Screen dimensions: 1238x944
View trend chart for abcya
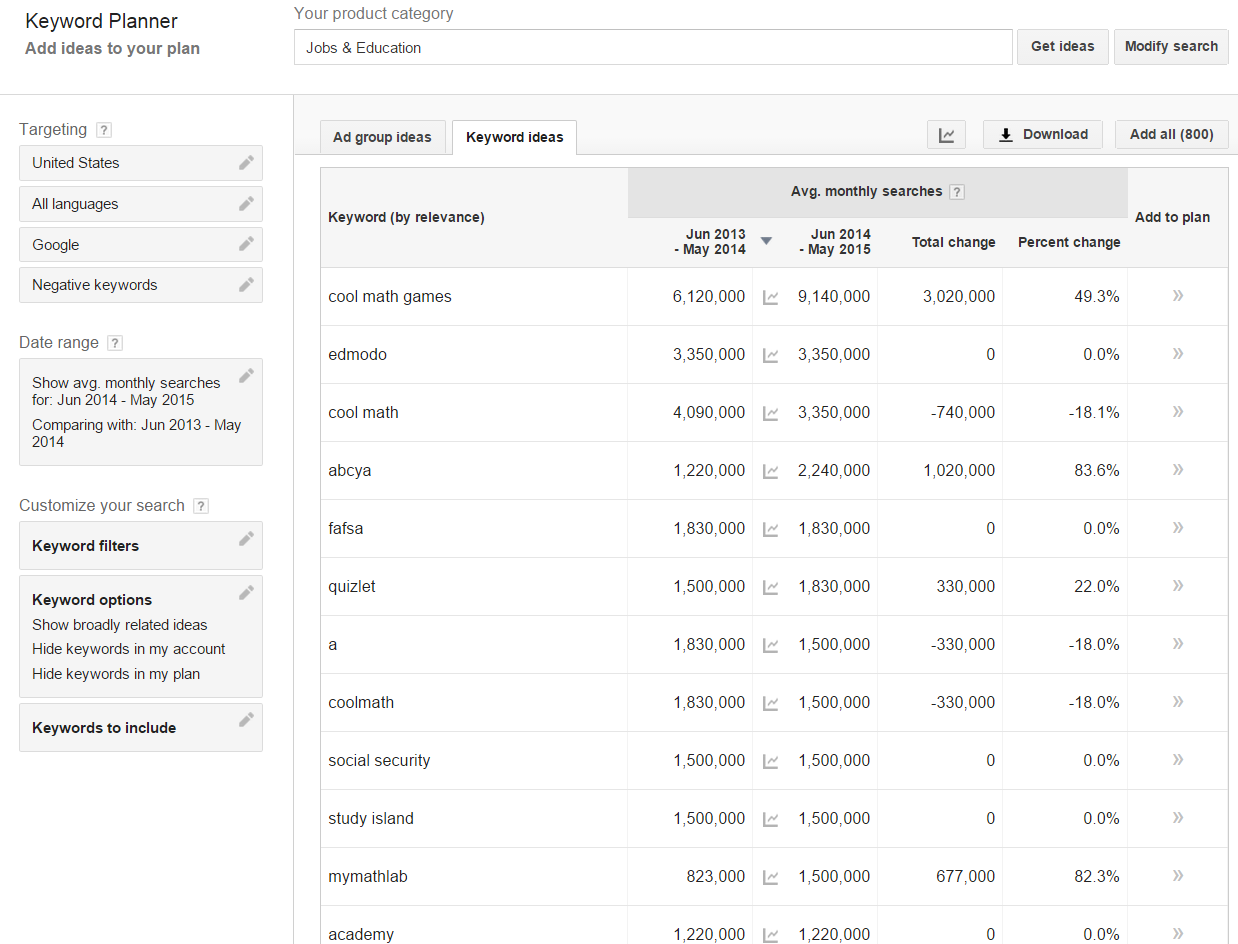[770, 471]
